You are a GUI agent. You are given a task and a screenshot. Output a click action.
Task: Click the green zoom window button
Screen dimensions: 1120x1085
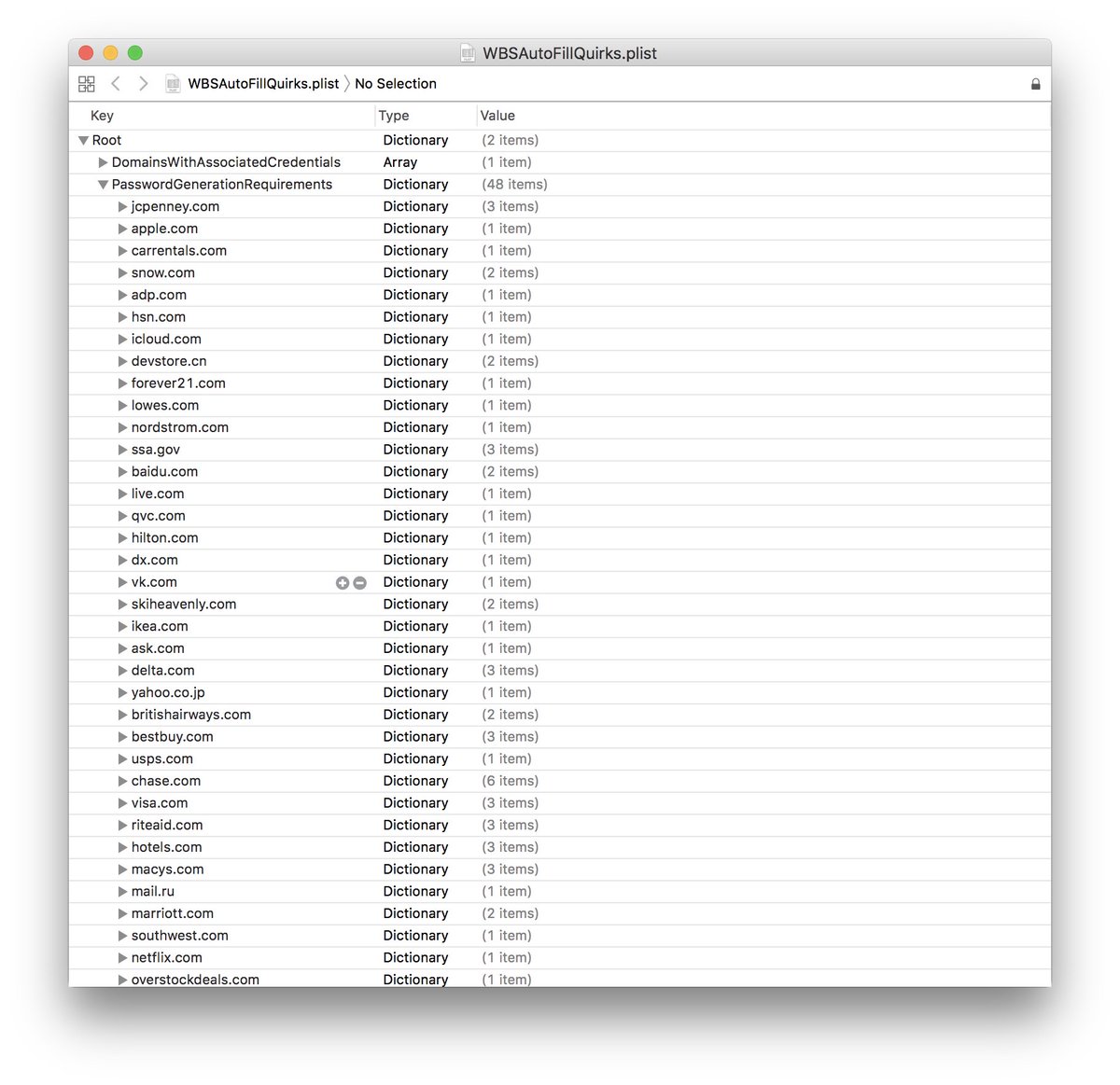(134, 53)
